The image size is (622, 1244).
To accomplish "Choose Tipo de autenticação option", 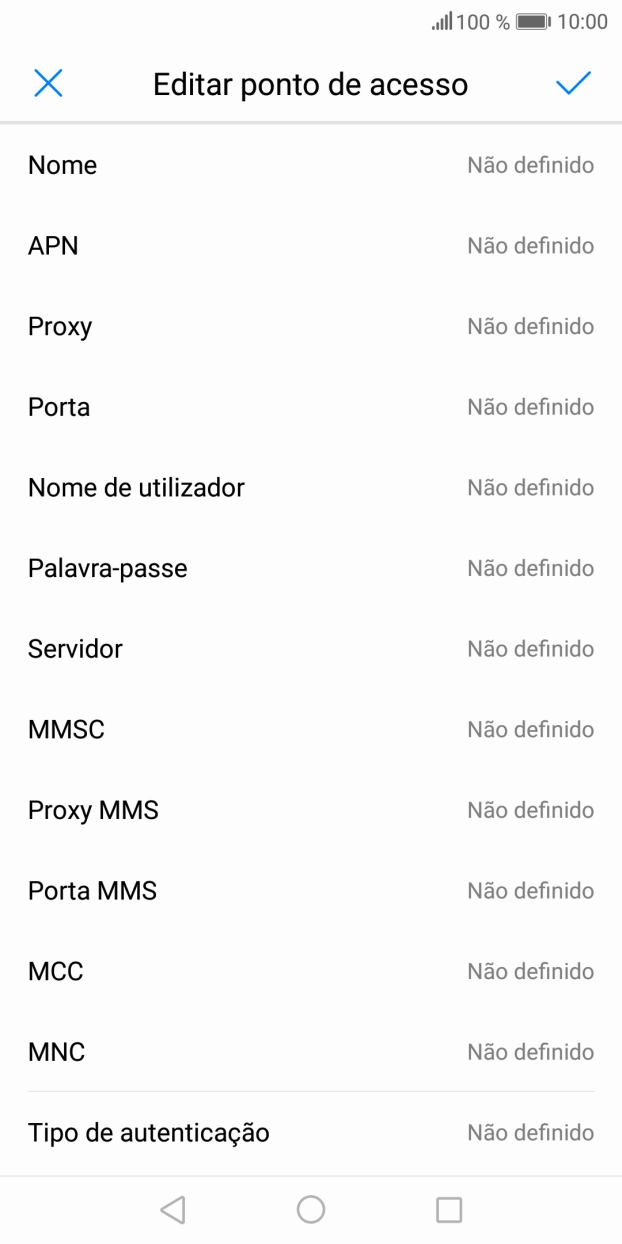I will (311, 1133).
